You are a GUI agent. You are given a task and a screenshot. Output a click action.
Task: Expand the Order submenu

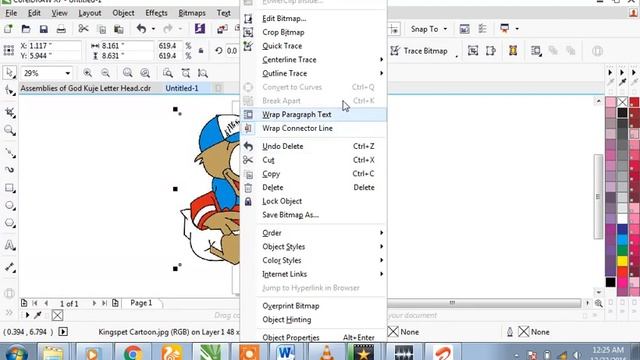tap(313, 233)
